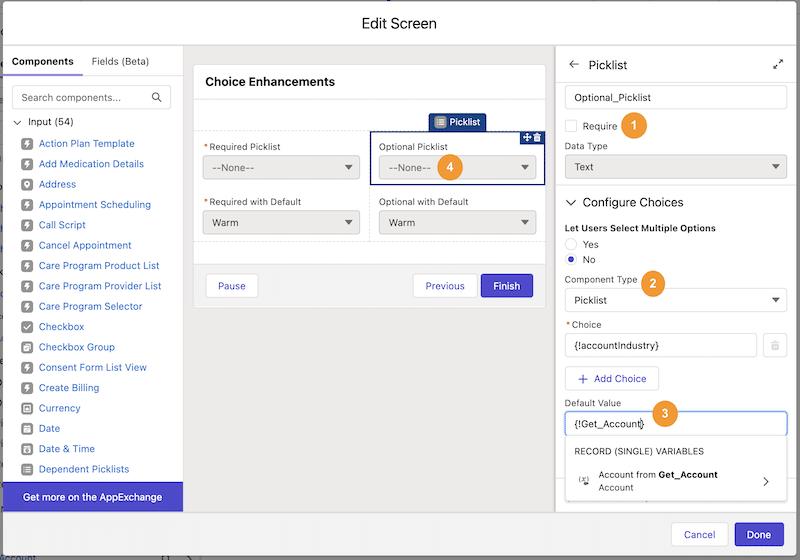Select the No radio button
The height and width of the screenshot is (560, 800).
click(571, 260)
